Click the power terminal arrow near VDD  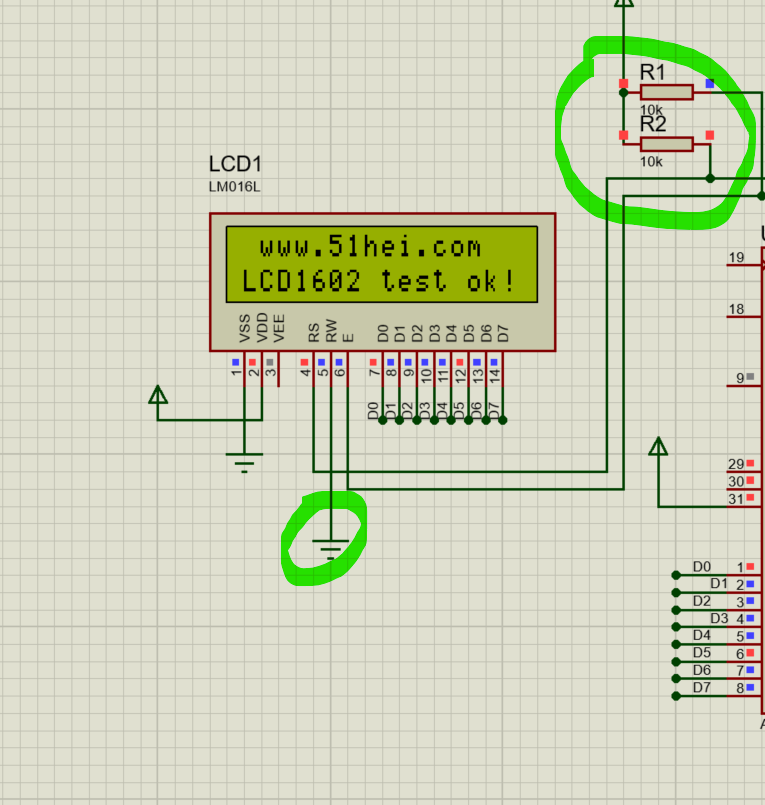(158, 395)
